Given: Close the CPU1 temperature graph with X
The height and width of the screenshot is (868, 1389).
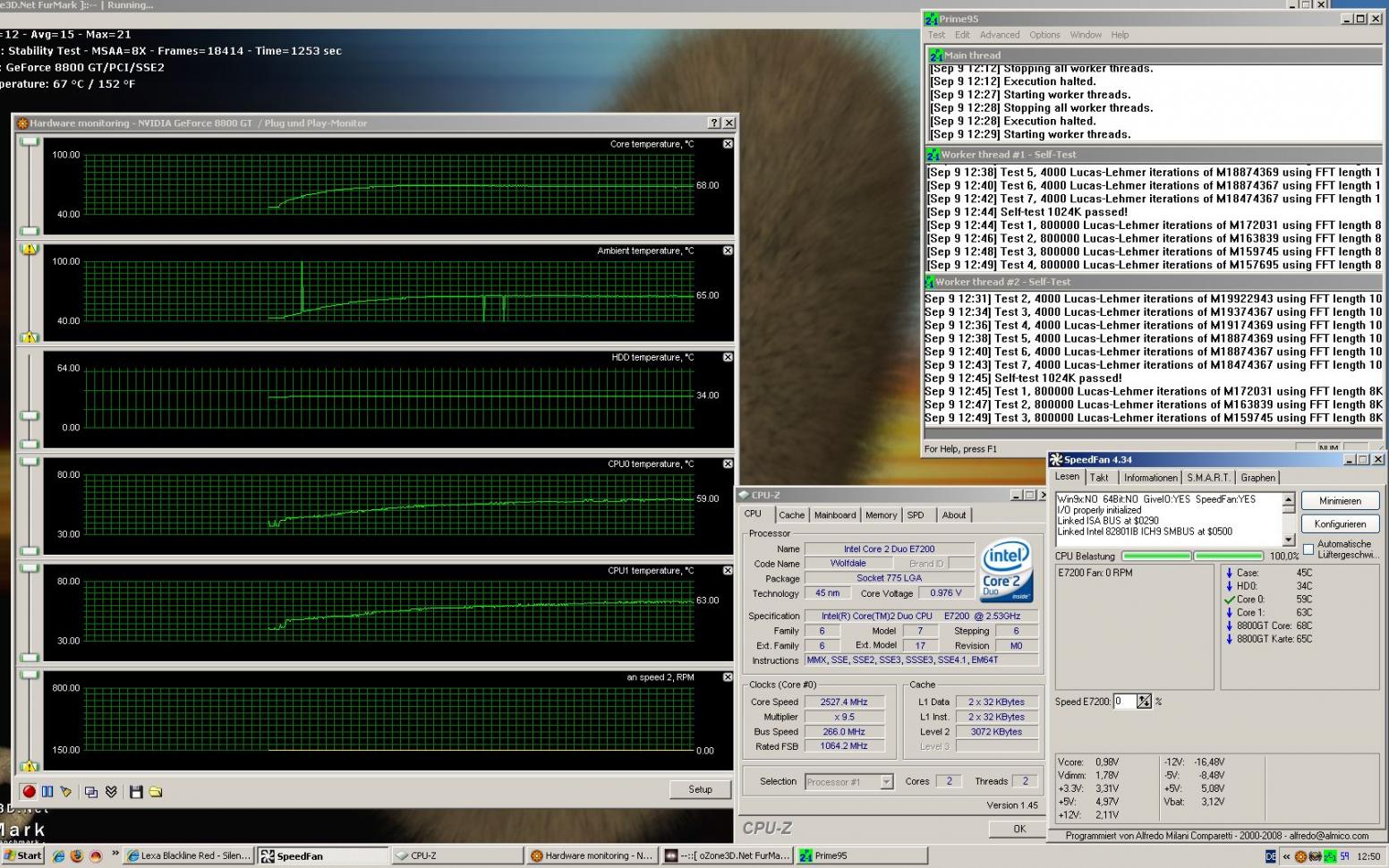Looking at the screenshot, I should pyautogui.click(x=728, y=570).
